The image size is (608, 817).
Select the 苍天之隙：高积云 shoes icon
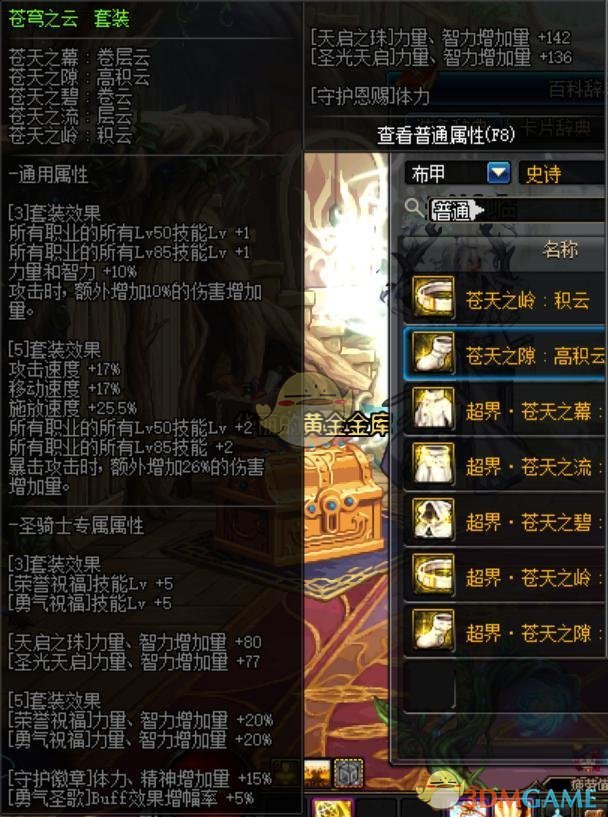point(433,353)
